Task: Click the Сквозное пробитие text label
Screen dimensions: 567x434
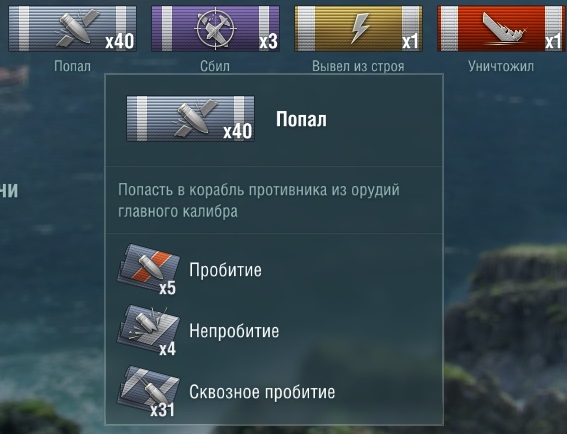Action: (262, 392)
